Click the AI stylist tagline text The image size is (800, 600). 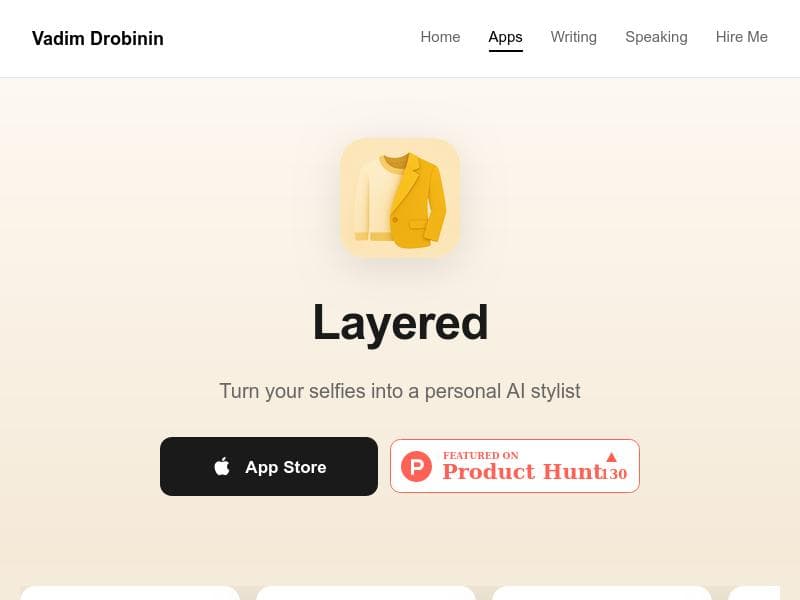click(x=400, y=391)
